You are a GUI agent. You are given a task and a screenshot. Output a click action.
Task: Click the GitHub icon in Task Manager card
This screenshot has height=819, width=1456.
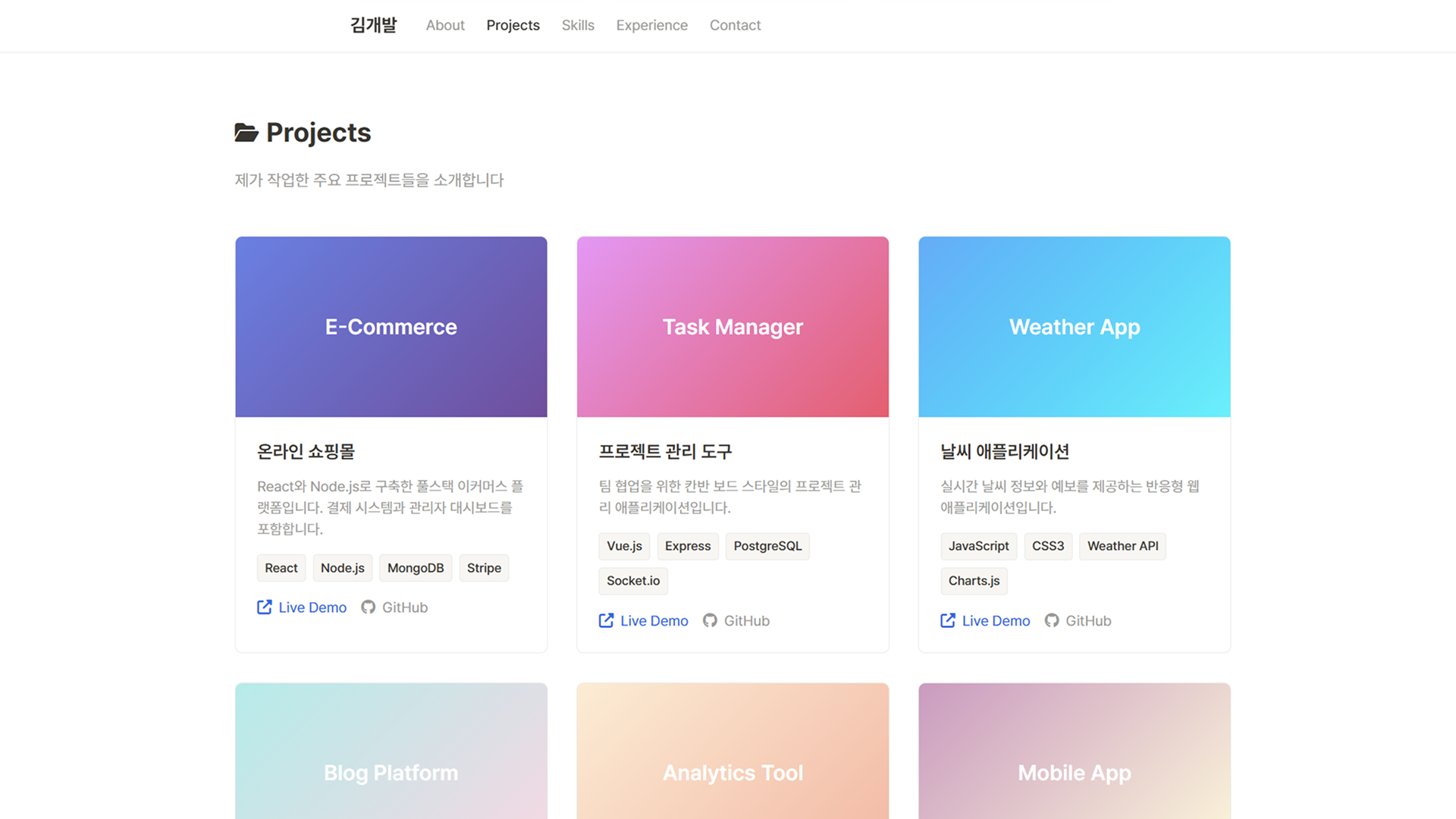click(710, 621)
